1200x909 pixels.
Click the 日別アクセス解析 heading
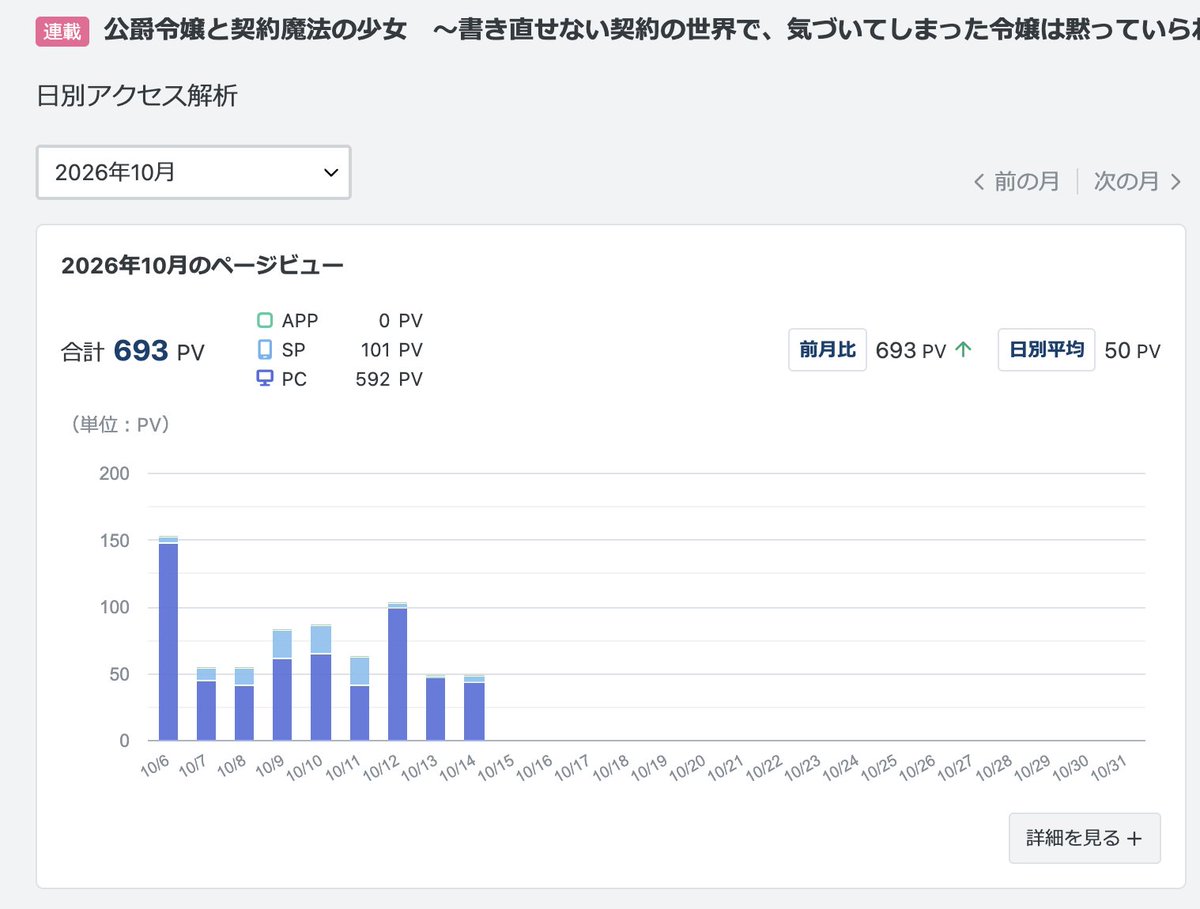click(x=137, y=96)
